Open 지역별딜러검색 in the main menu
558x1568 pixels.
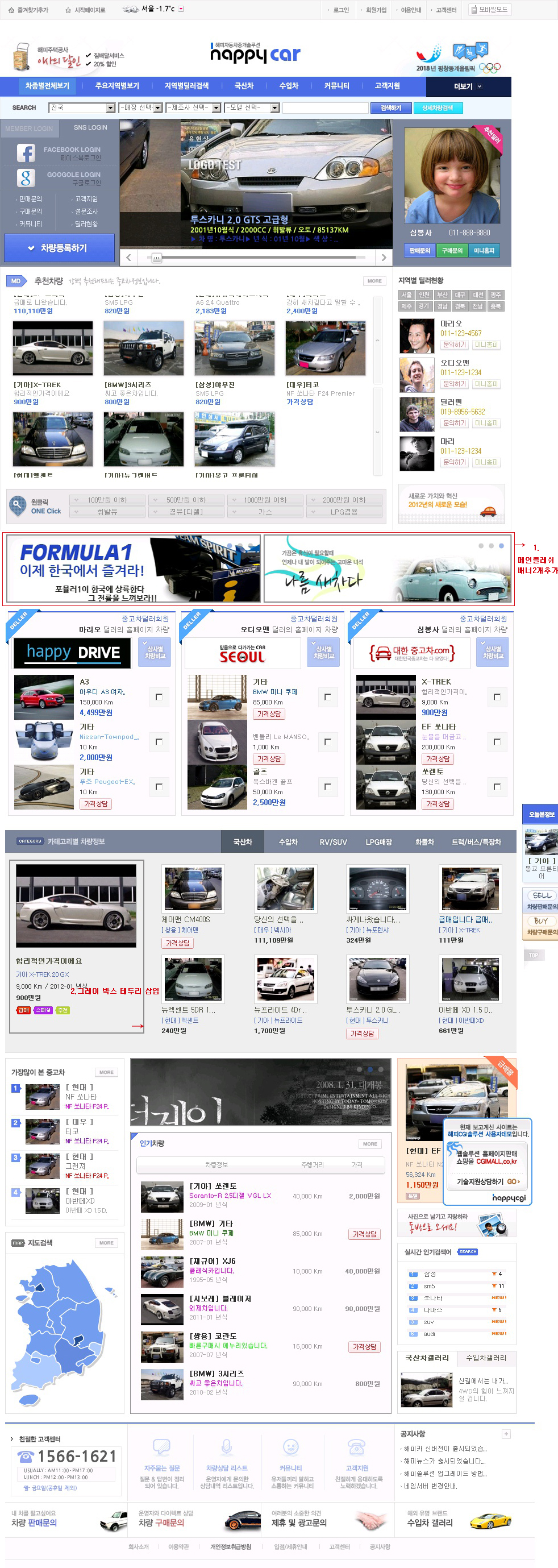coord(187,86)
